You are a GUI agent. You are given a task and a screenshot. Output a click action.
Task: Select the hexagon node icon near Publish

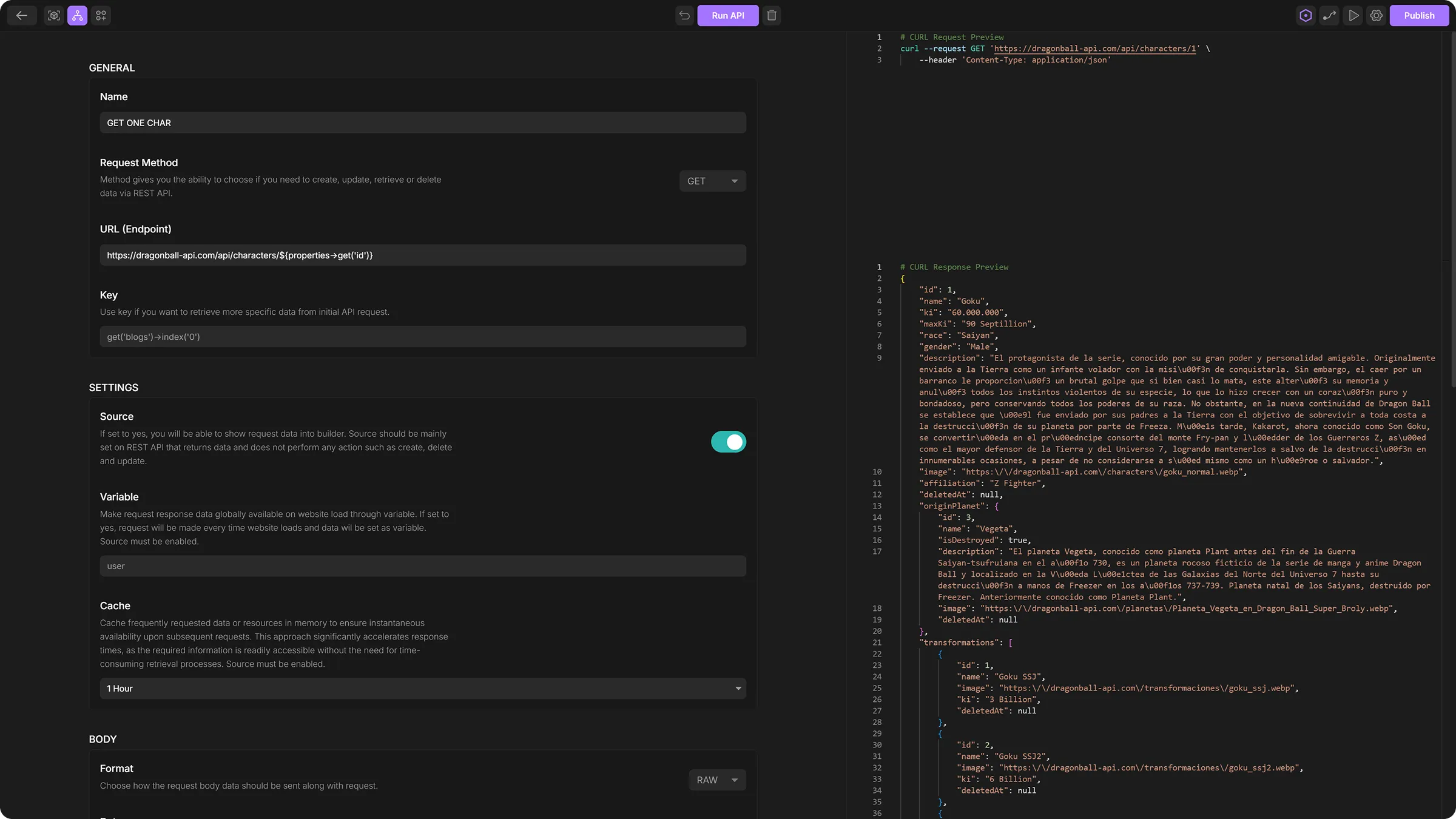[1306, 15]
